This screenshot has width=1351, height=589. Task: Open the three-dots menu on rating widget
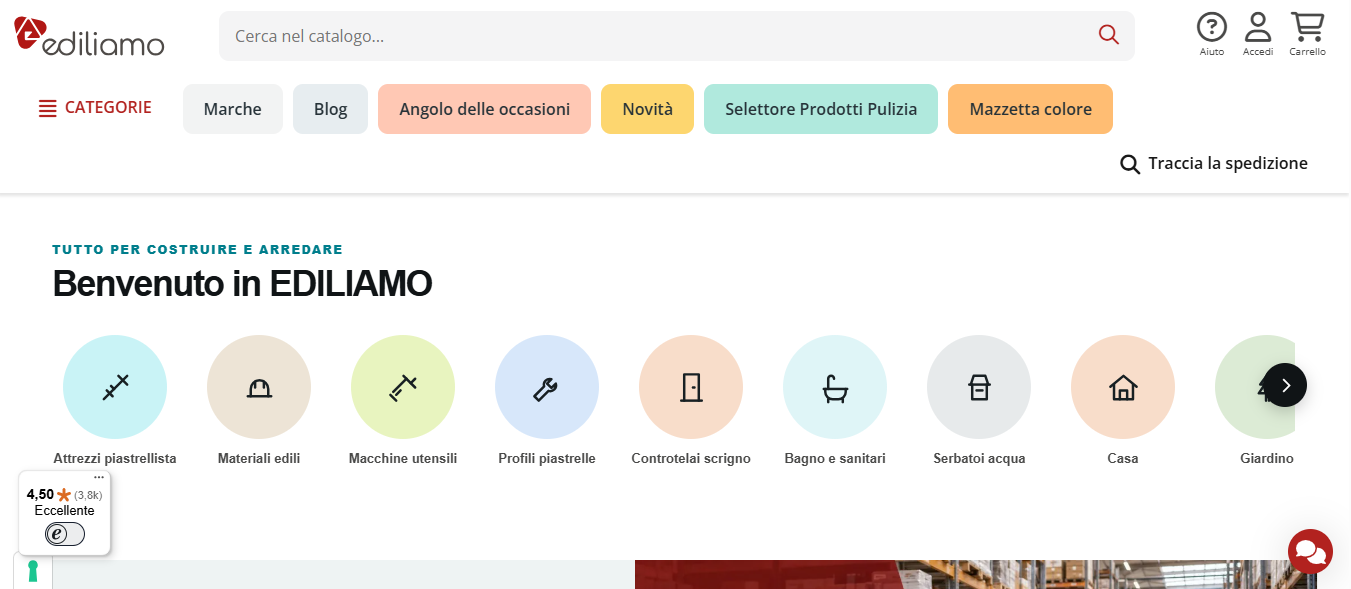pos(99,478)
